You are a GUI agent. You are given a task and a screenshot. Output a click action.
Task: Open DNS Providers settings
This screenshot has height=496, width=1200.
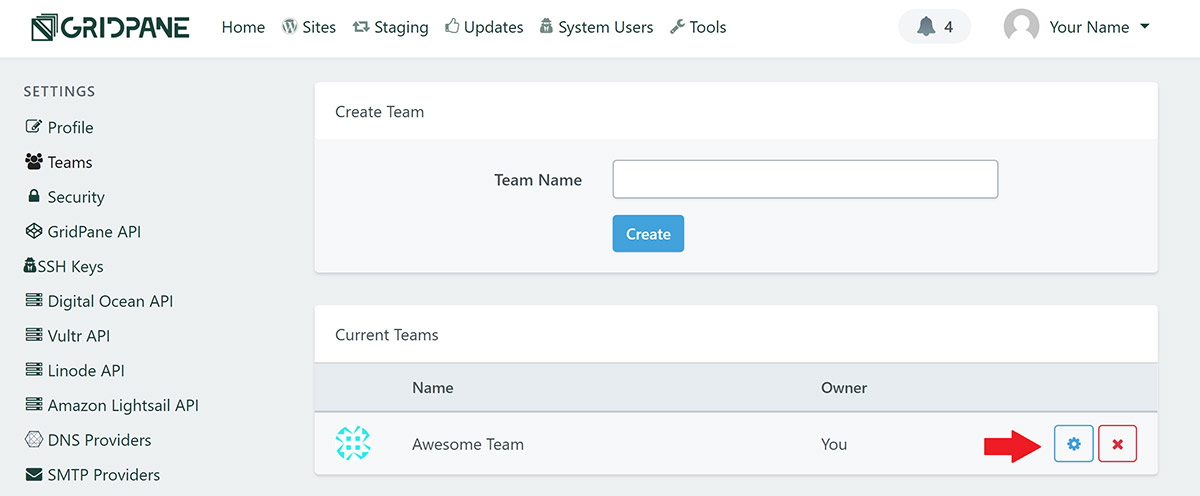tap(88, 440)
